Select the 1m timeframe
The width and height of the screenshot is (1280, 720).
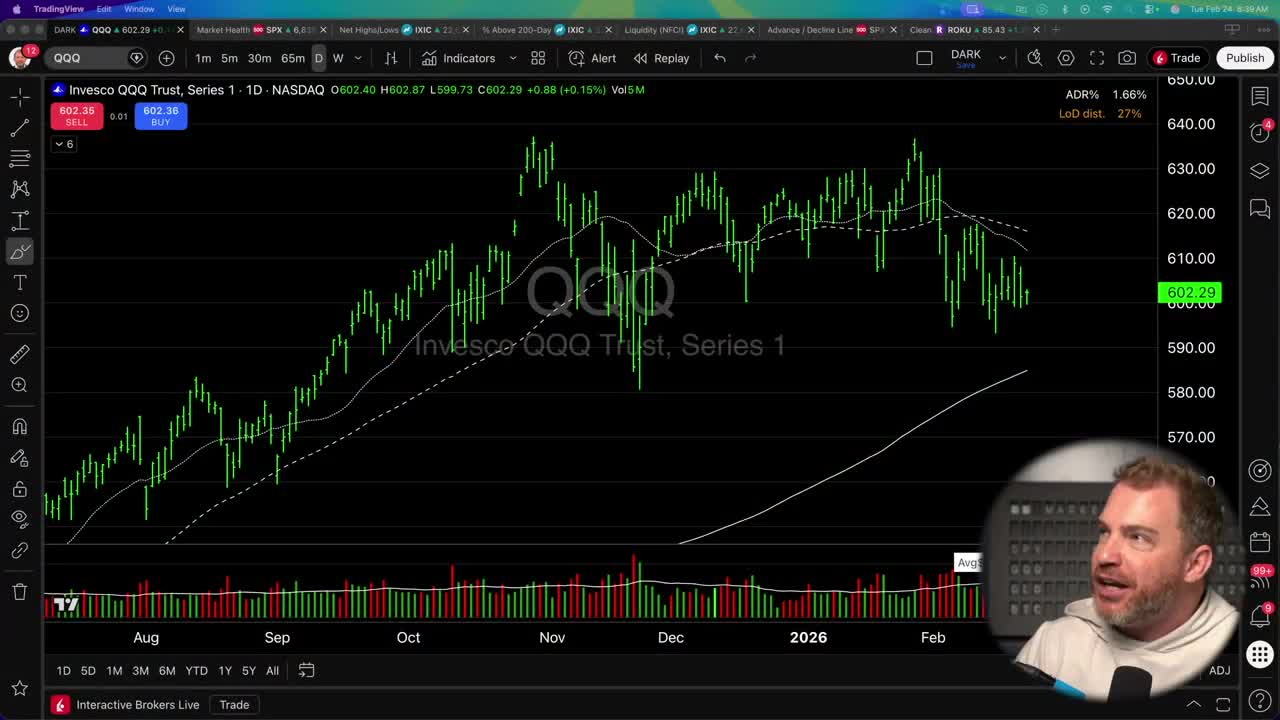coord(203,58)
